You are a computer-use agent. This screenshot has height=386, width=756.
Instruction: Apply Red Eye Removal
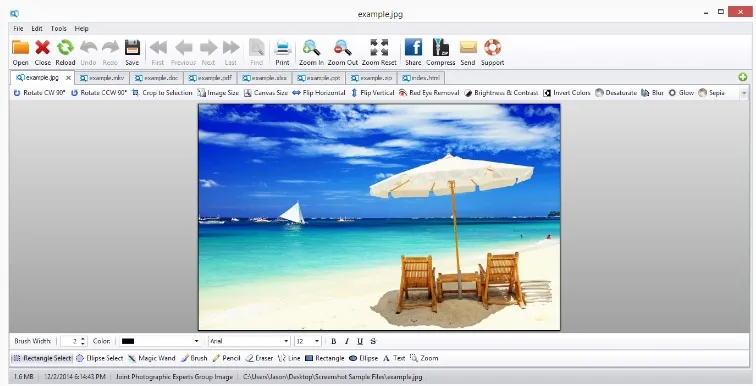pos(429,93)
